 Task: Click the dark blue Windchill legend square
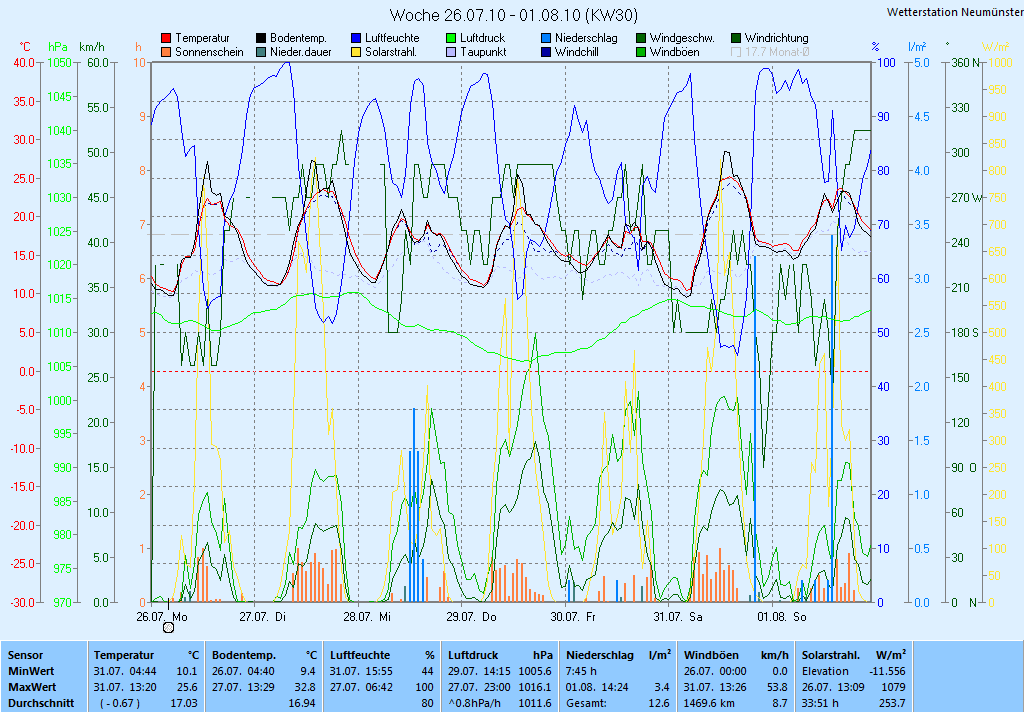click(x=546, y=52)
